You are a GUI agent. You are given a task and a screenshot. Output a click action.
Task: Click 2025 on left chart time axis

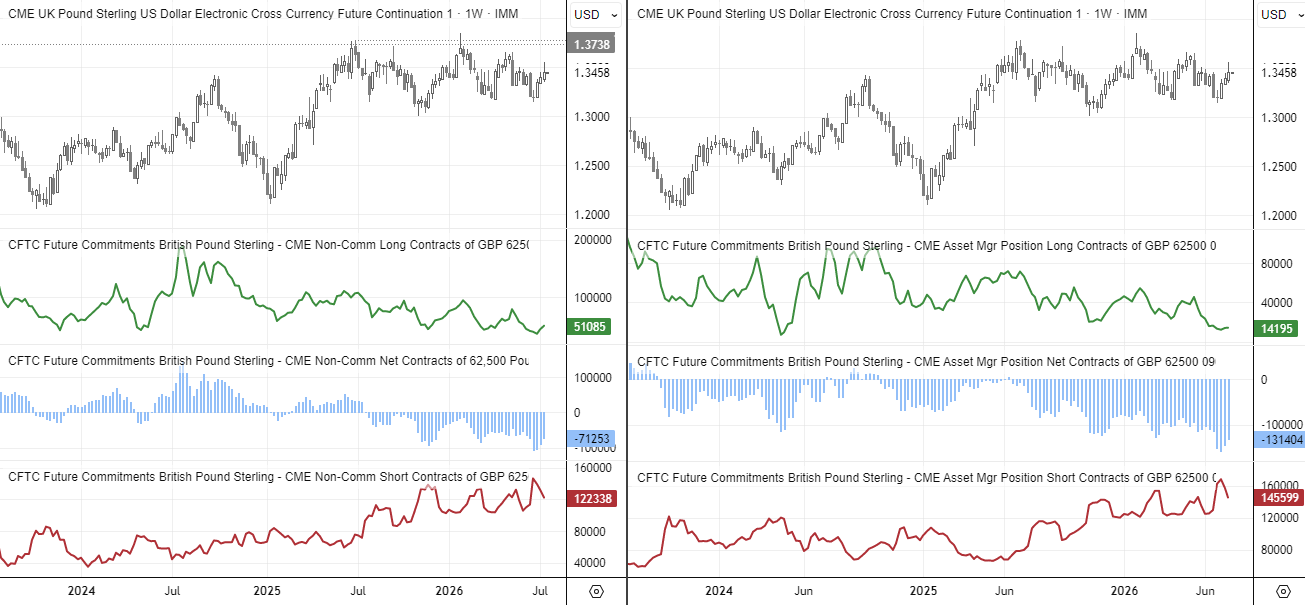click(266, 590)
